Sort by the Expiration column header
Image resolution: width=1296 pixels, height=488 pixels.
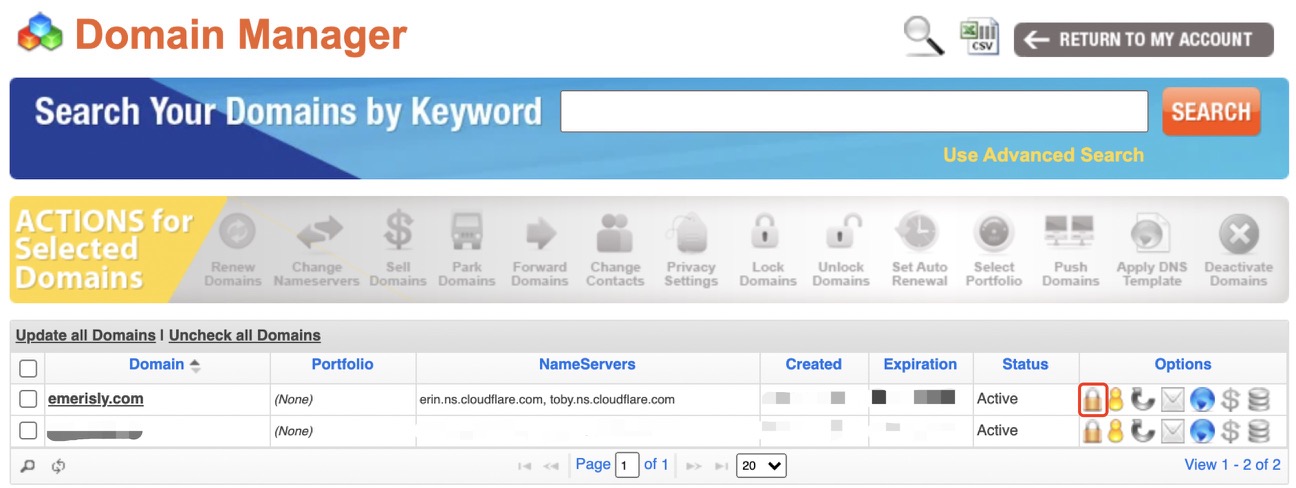coord(920,365)
